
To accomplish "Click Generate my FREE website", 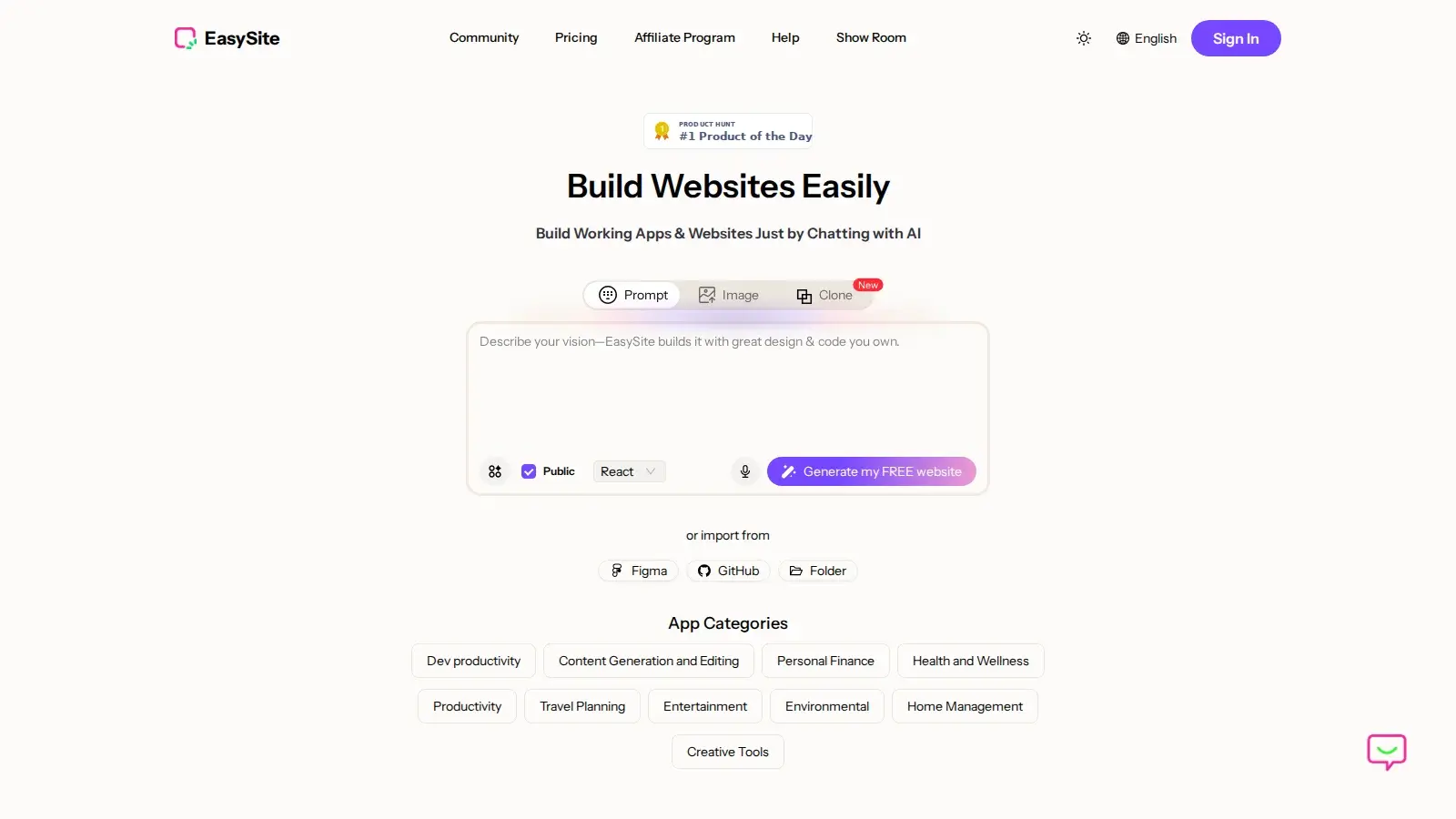I will (x=871, y=471).
